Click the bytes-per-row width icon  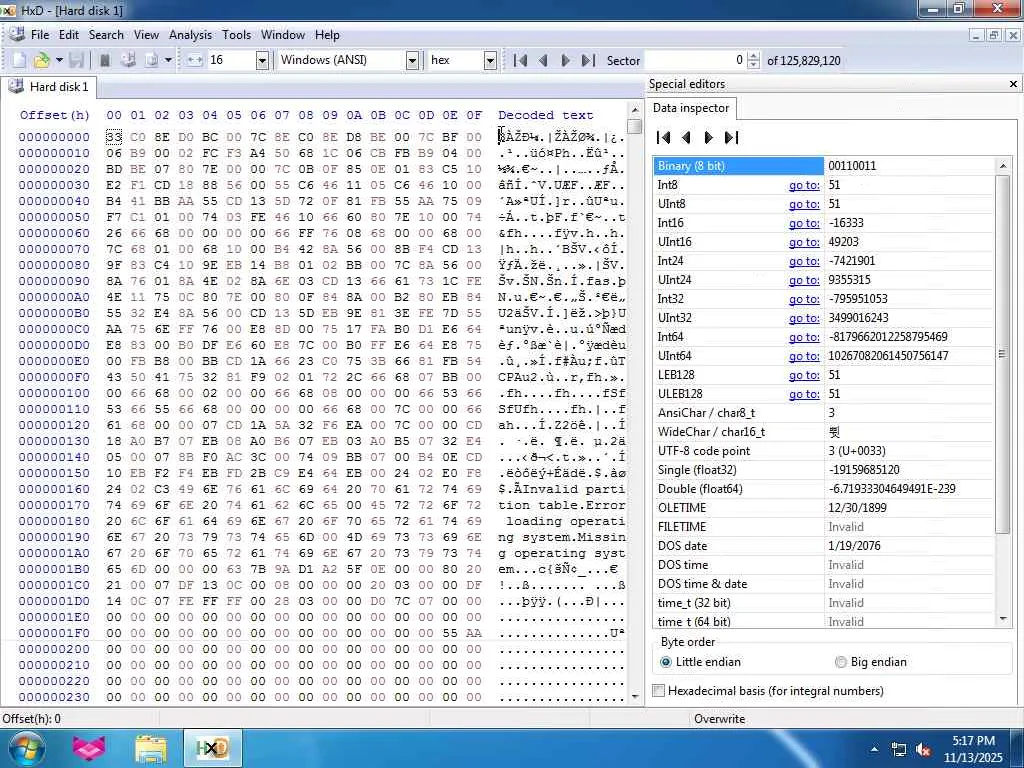195,60
